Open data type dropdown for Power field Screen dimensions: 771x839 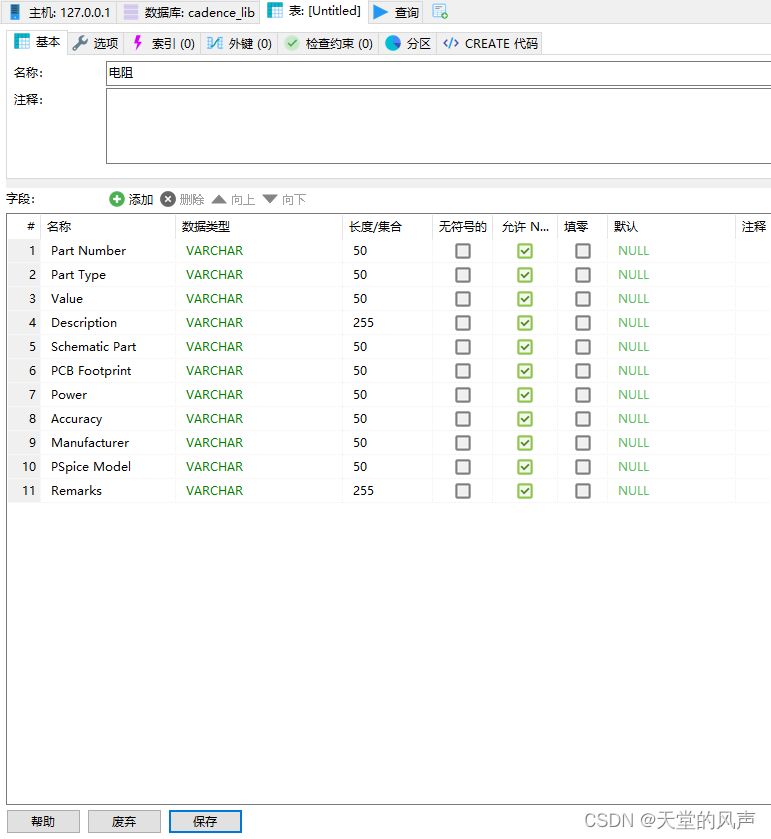tap(258, 395)
